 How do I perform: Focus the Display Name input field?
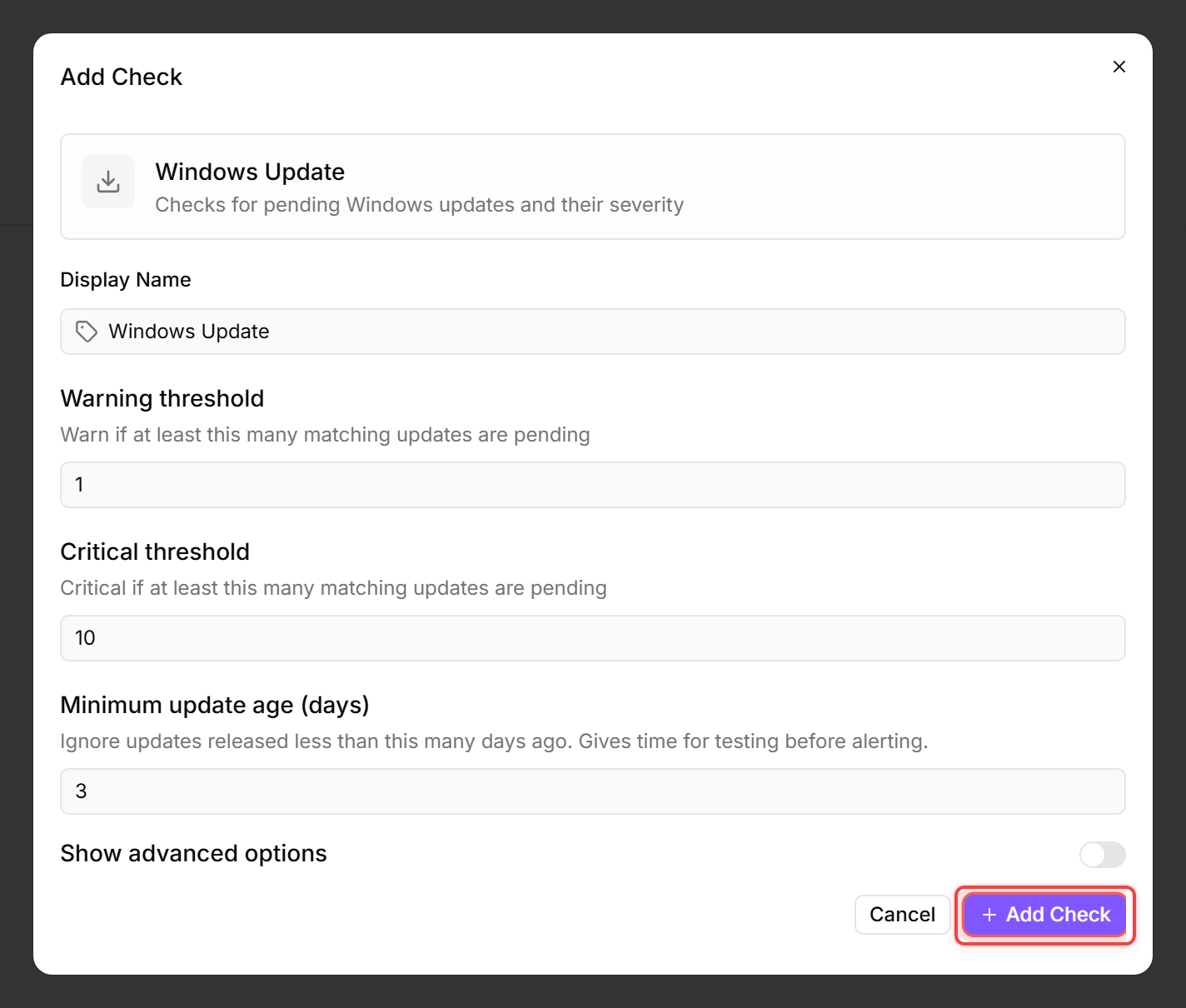593,332
